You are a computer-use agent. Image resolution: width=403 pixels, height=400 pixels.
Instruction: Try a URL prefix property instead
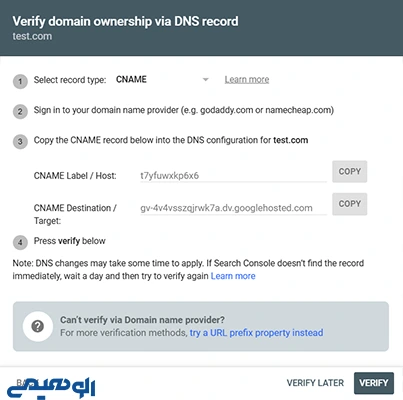pos(256,333)
